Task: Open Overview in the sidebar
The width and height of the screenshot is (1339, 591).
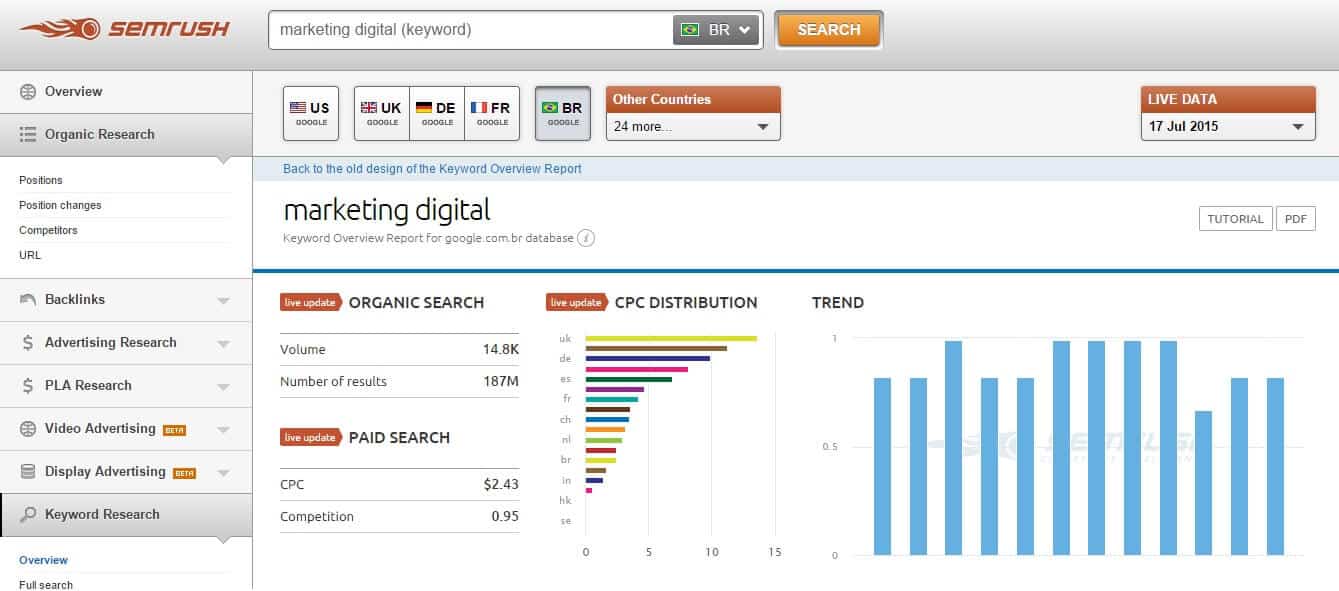Action: tap(126, 91)
